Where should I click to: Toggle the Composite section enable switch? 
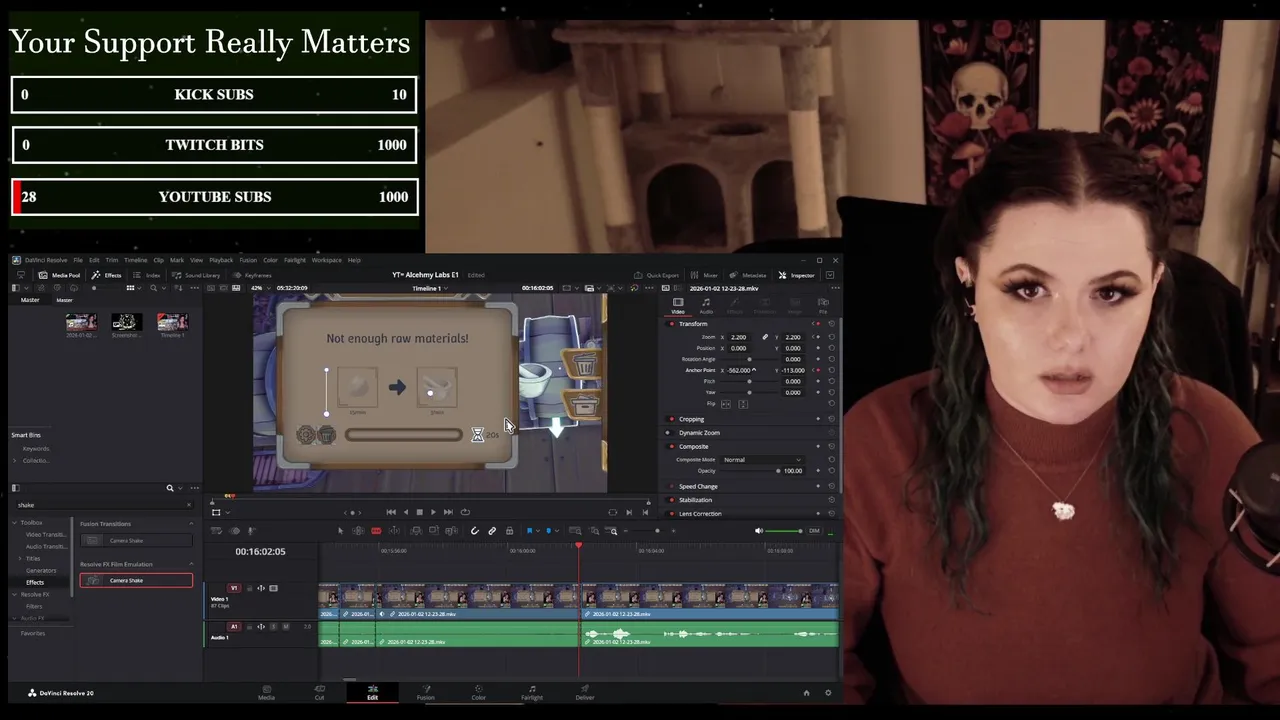click(671, 447)
